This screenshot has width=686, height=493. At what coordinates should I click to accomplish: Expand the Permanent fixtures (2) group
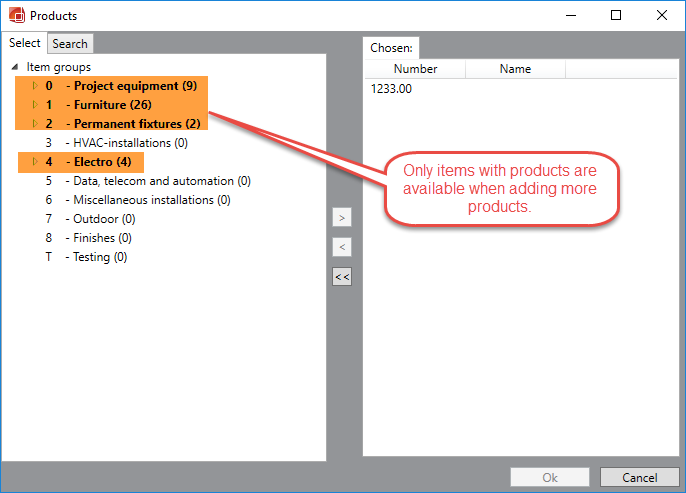coord(35,124)
